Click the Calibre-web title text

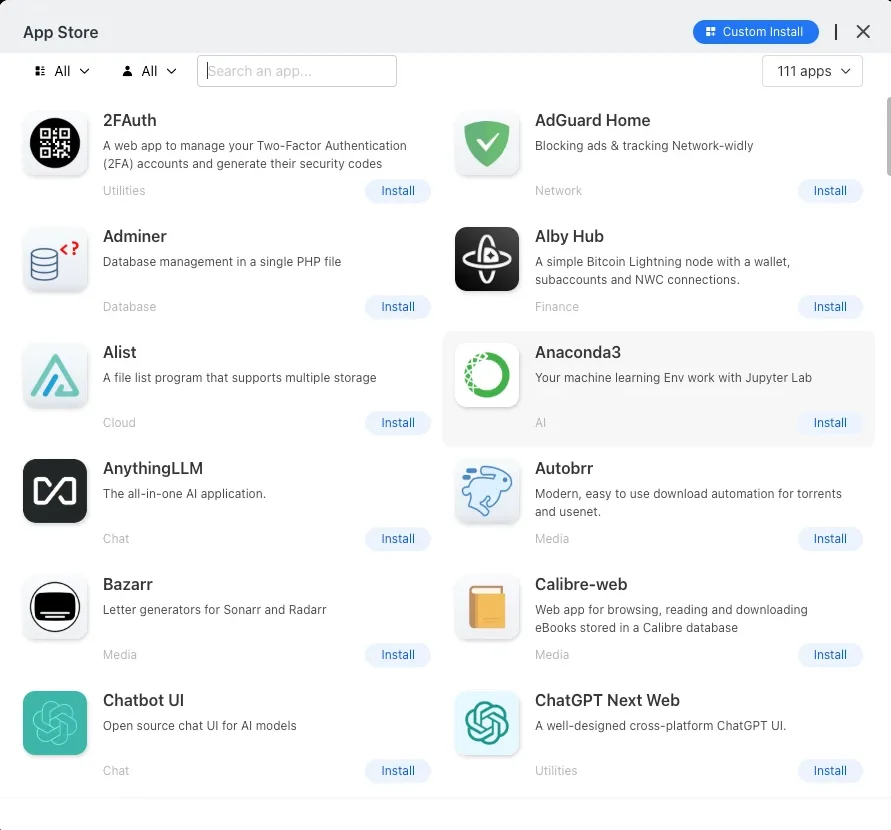(581, 584)
